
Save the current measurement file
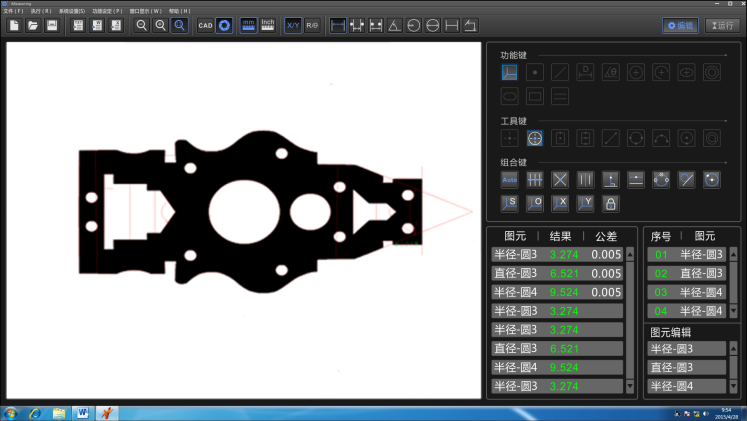(x=52, y=26)
